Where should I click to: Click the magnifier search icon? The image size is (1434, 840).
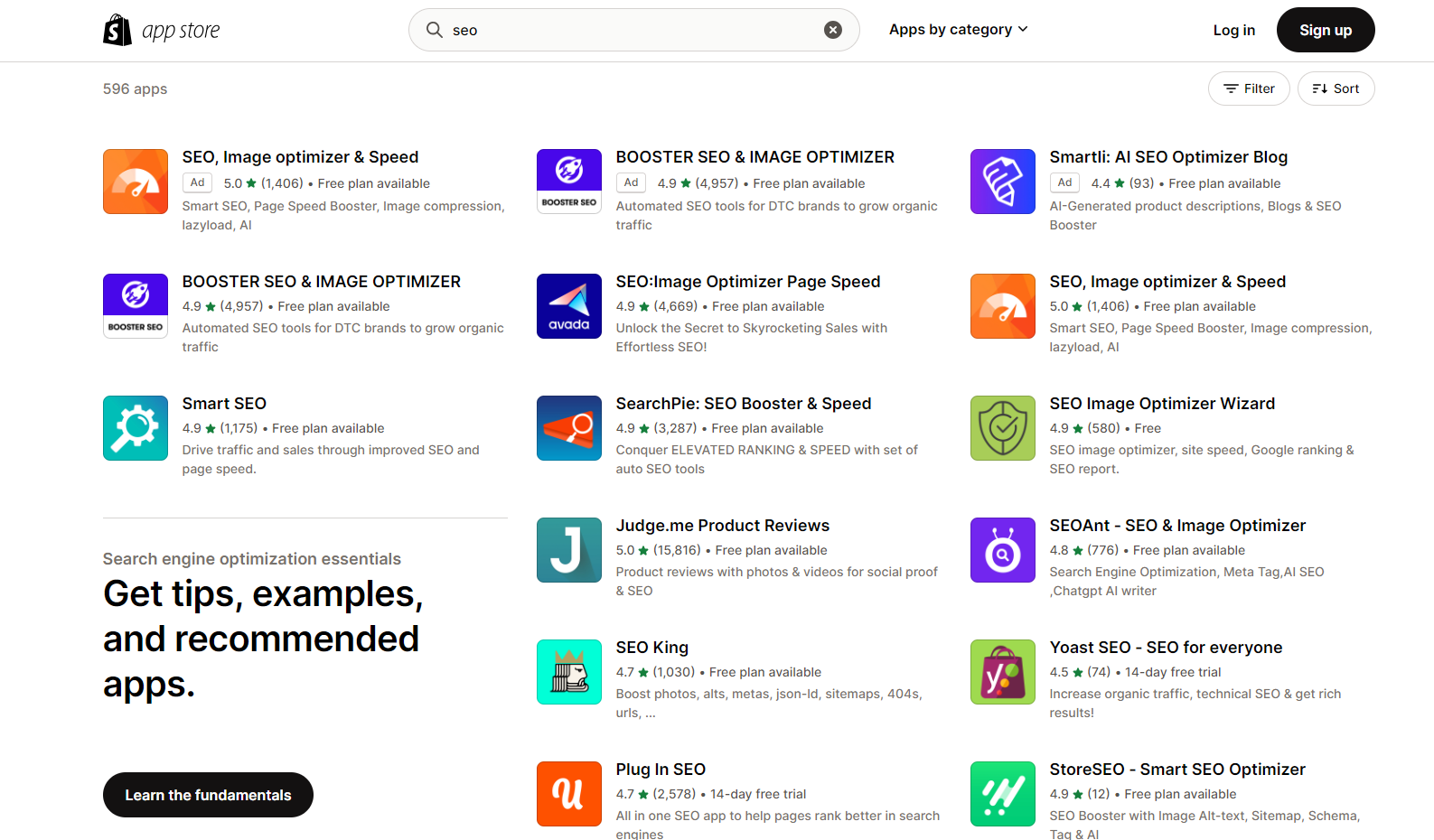(435, 30)
